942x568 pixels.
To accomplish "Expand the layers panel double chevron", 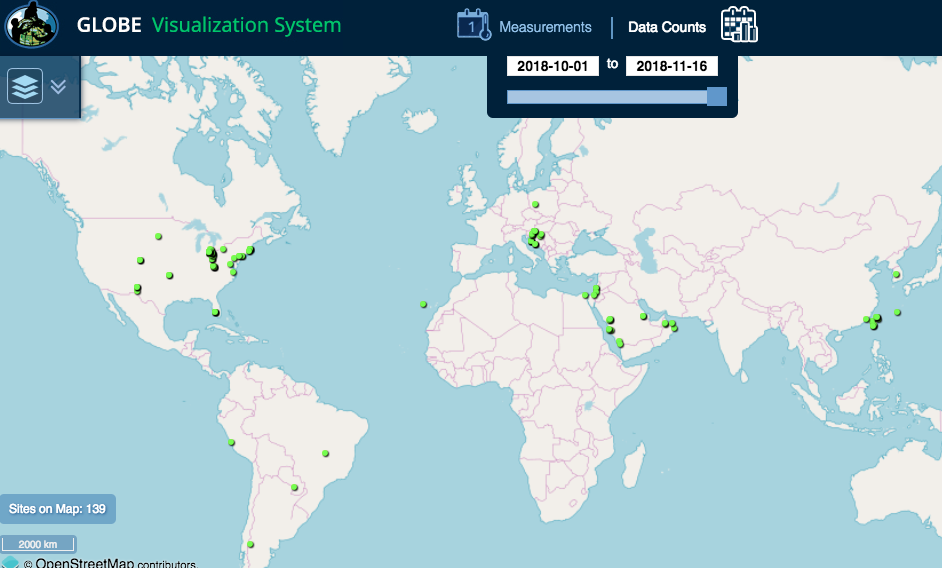I will 58,86.
